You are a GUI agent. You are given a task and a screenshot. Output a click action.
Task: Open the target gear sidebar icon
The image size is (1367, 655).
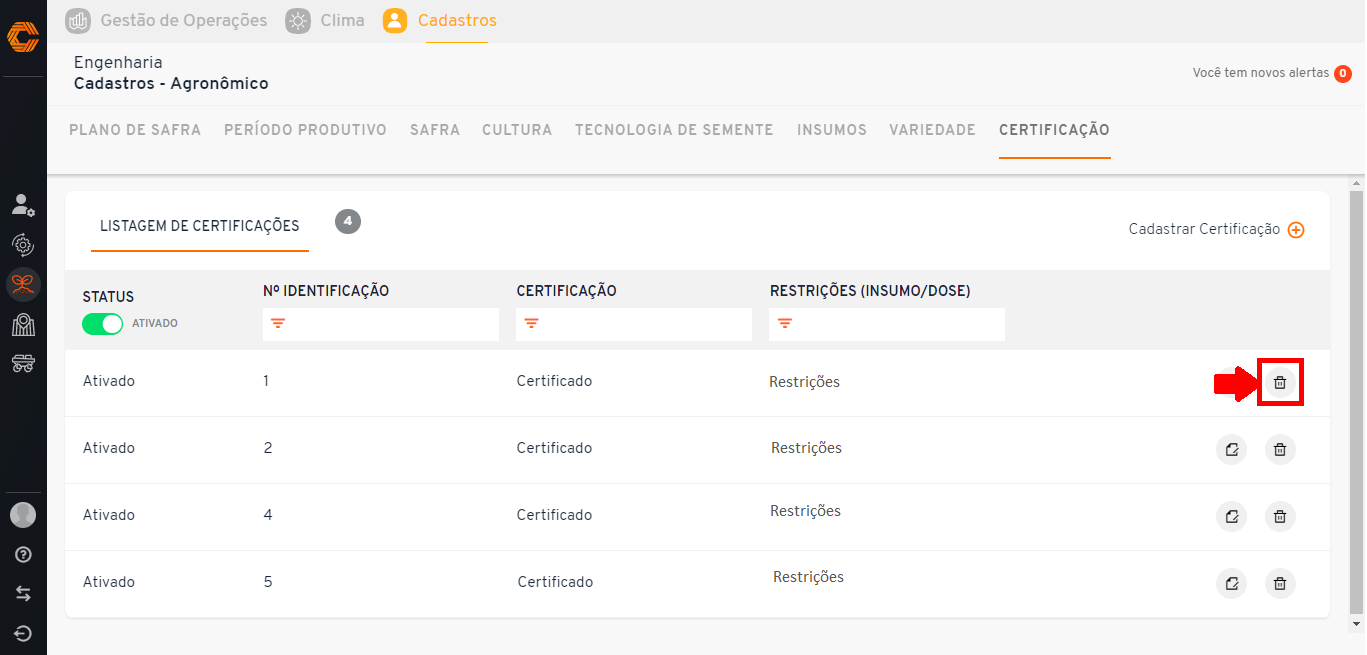(x=23, y=245)
